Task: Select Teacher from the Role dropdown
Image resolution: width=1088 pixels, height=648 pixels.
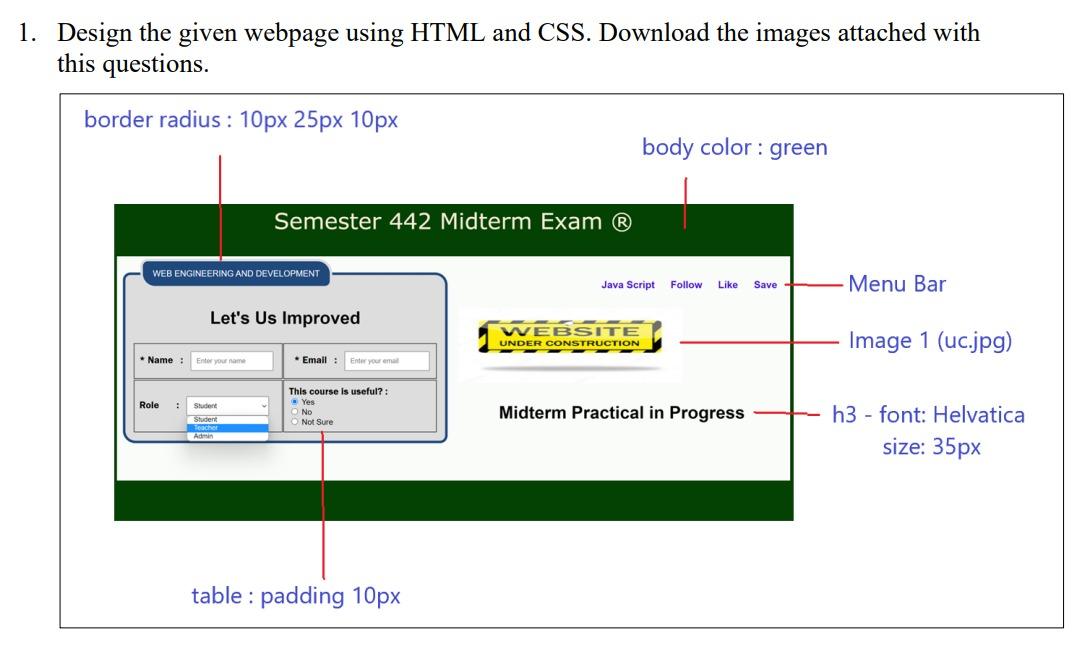Action: click(x=205, y=427)
